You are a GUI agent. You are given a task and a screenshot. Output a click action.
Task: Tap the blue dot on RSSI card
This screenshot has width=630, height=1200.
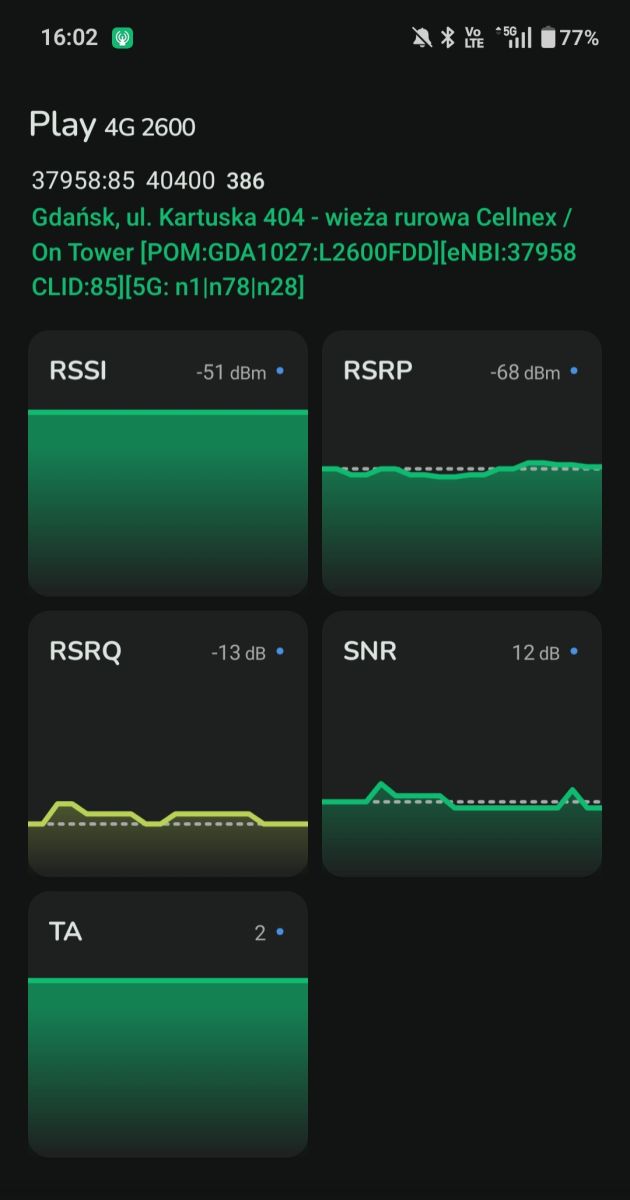(x=280, y=371)
